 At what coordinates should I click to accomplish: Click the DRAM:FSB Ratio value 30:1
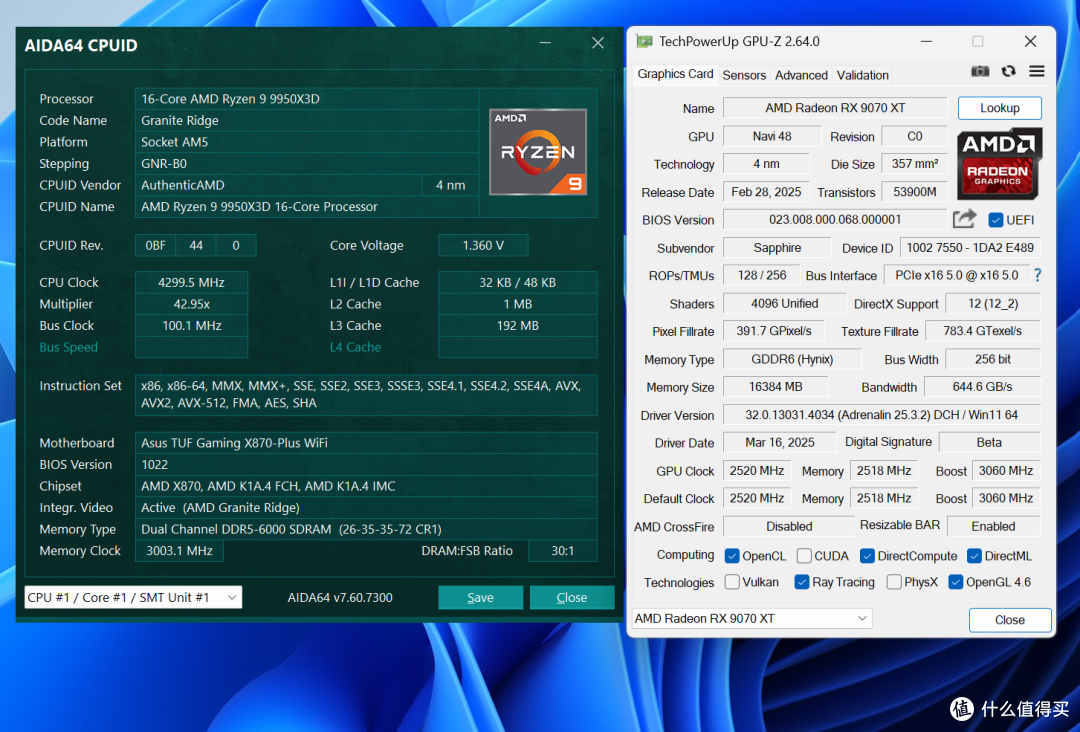[562, 550]
